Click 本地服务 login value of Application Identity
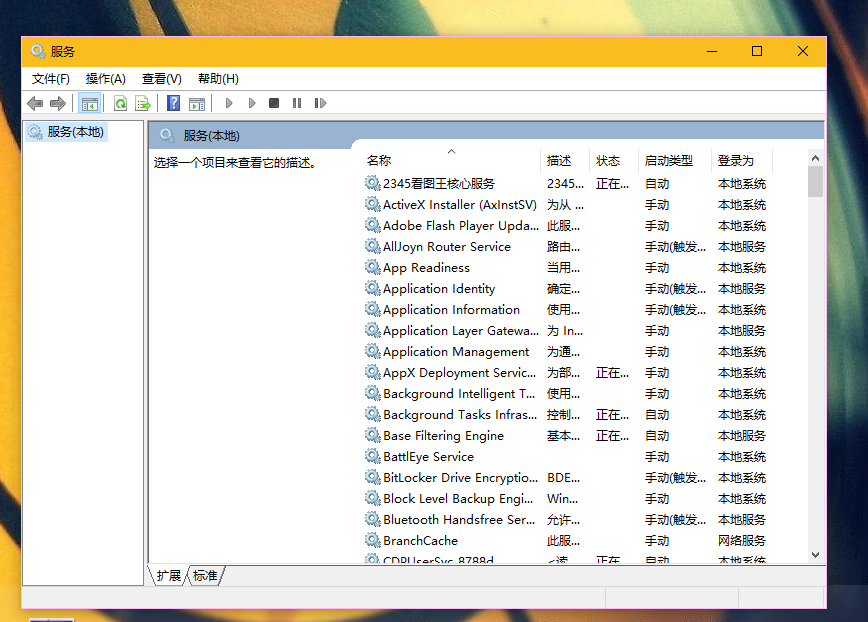This screenshot has height=622, width=868. coord(742,288)
